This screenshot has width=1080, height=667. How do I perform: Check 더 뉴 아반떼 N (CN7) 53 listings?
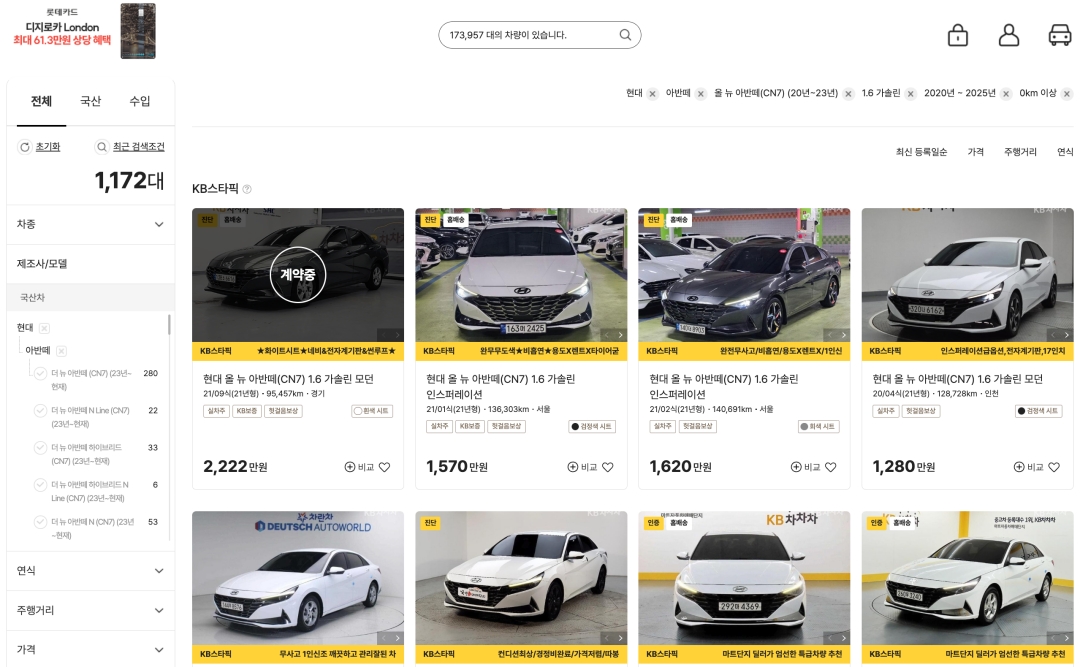coord(40,522)
